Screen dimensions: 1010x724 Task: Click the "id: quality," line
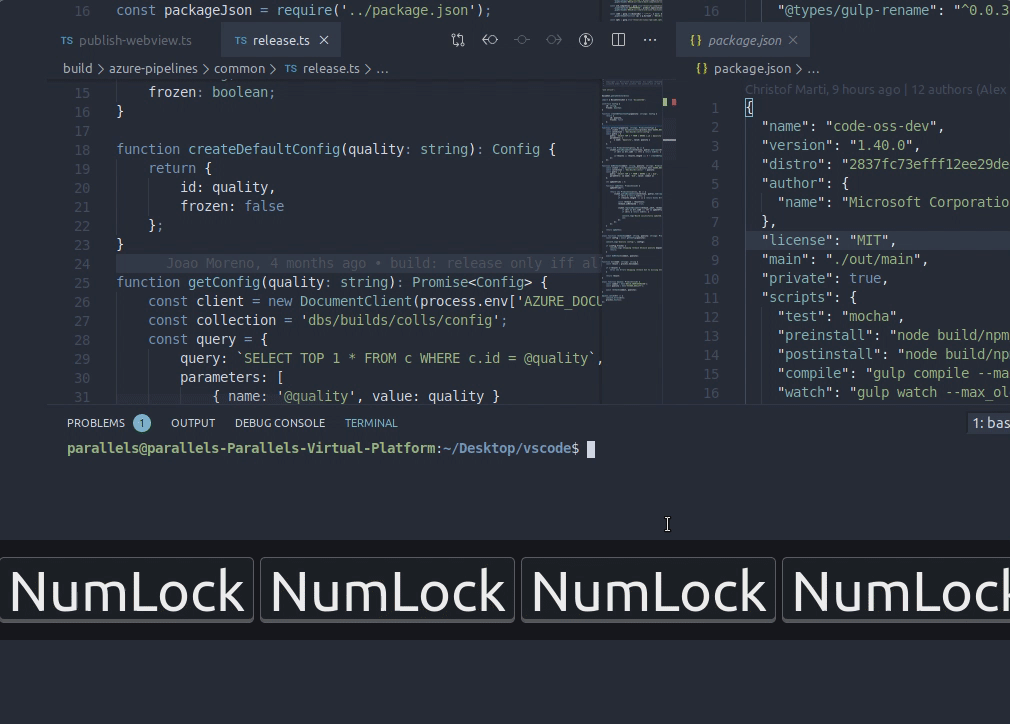pos(228,187)
